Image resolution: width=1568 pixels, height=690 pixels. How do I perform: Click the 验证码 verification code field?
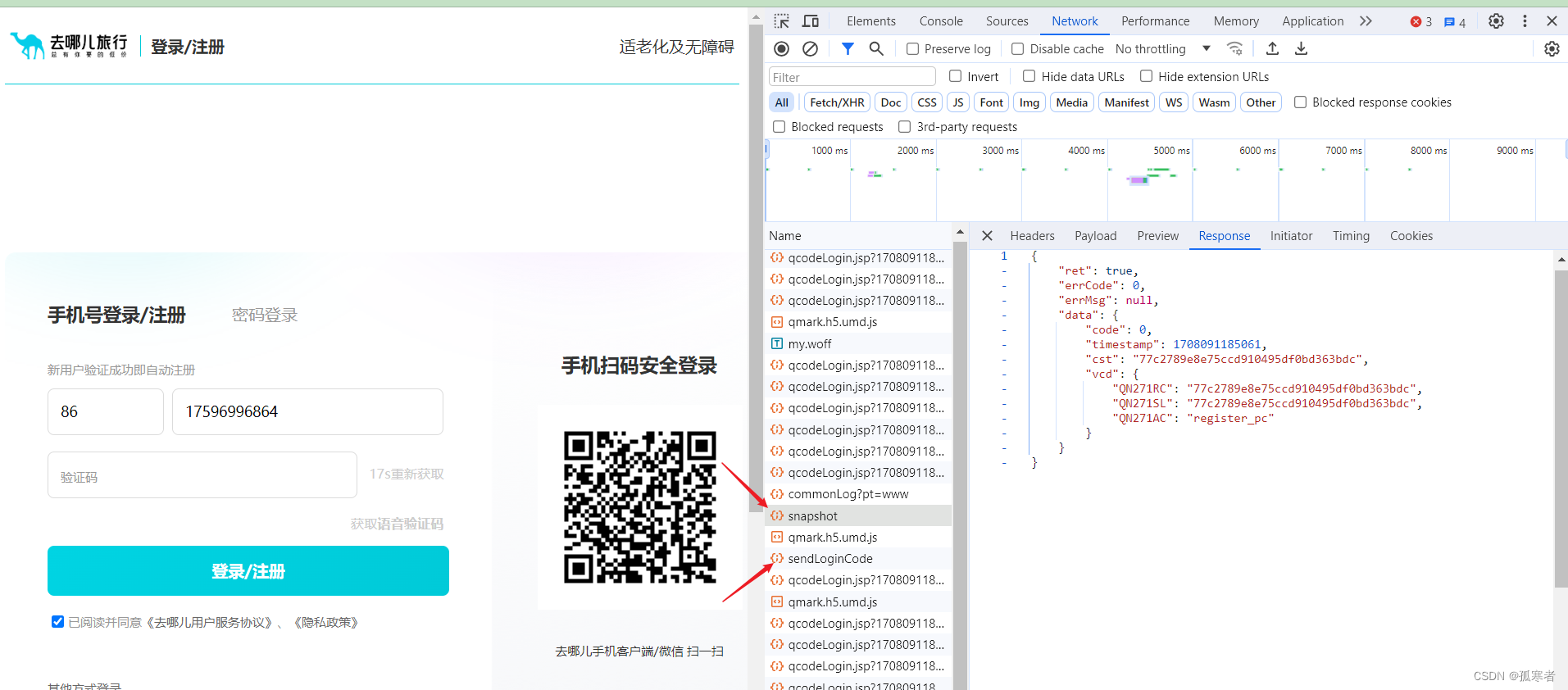point(202,475)
